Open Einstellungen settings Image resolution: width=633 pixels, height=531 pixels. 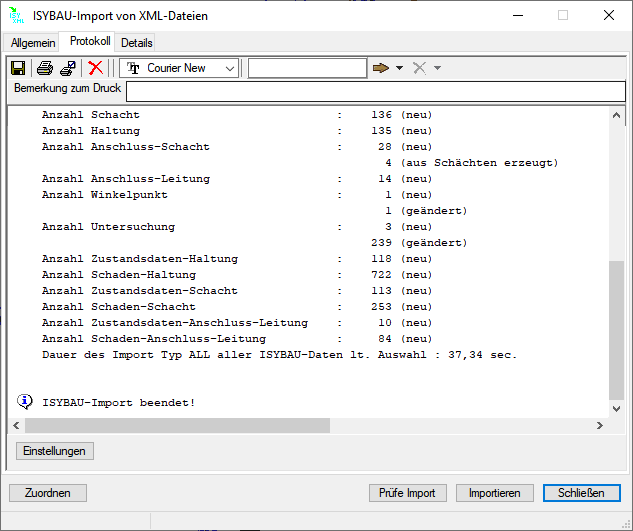pyautogui.click(x=55, y=451)
